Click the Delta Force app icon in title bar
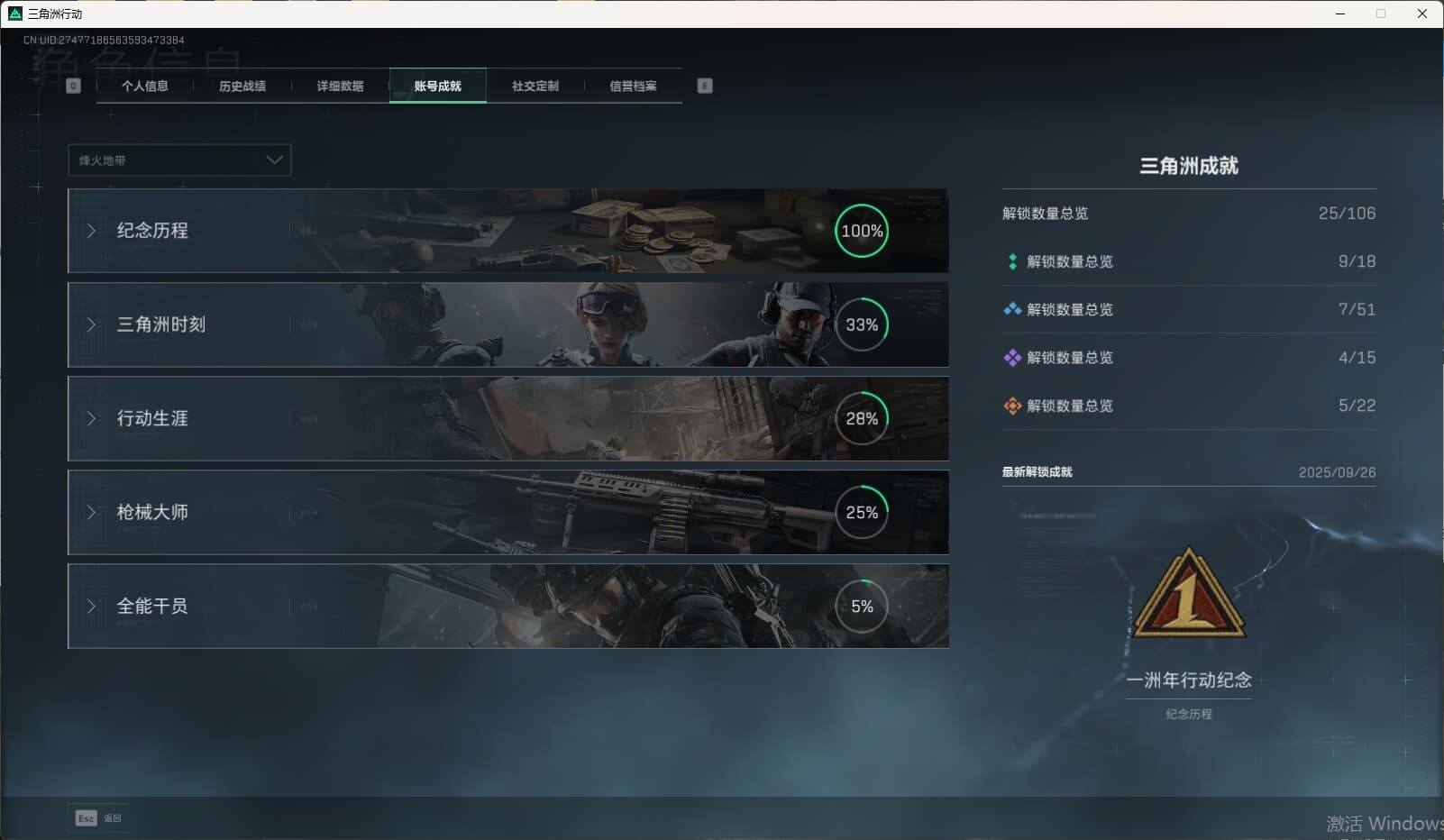 coord(14,14)
